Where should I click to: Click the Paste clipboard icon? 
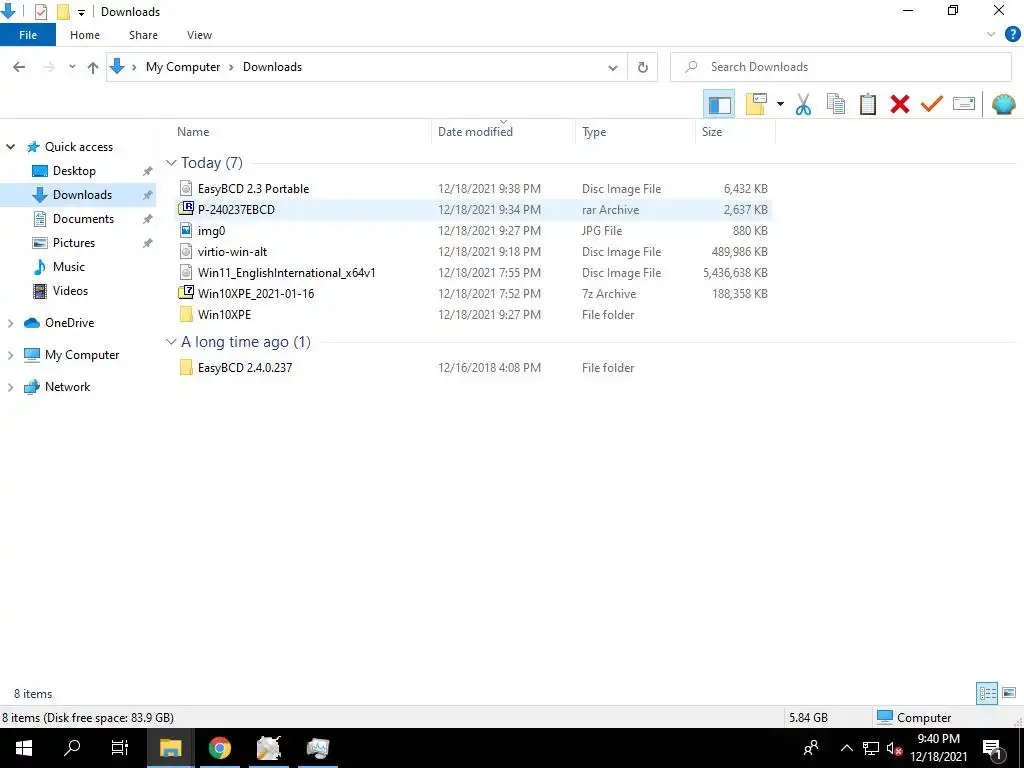[867, 104]
